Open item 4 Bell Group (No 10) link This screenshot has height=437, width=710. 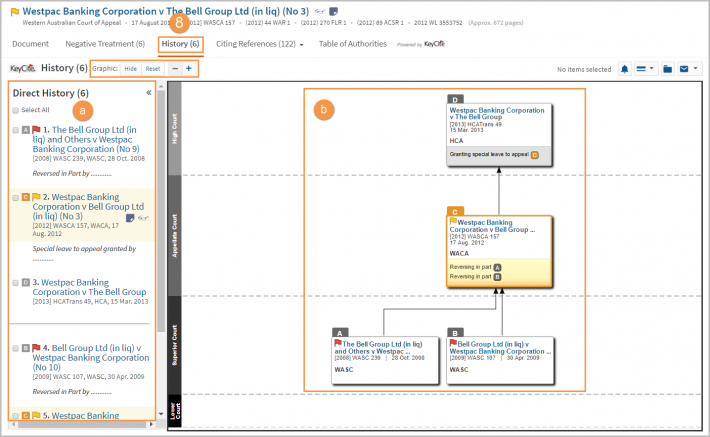tap(91, 357)
